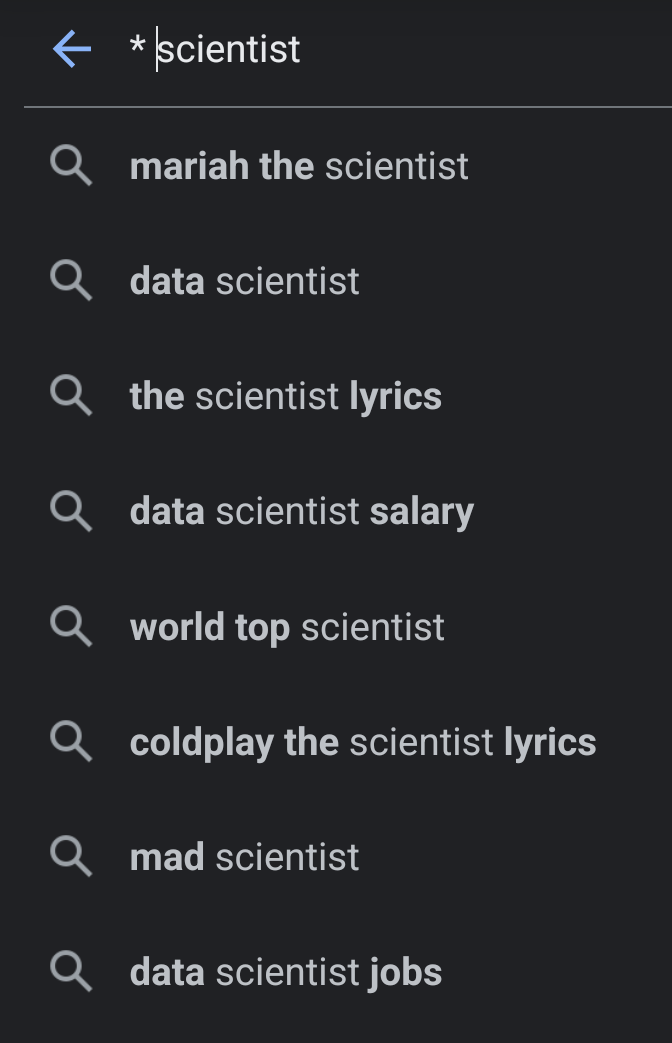Search for 'world top scientist' suggestion
Image resolution: width=672 pixels, height=1043 pixels.
[x=287, y=627]
